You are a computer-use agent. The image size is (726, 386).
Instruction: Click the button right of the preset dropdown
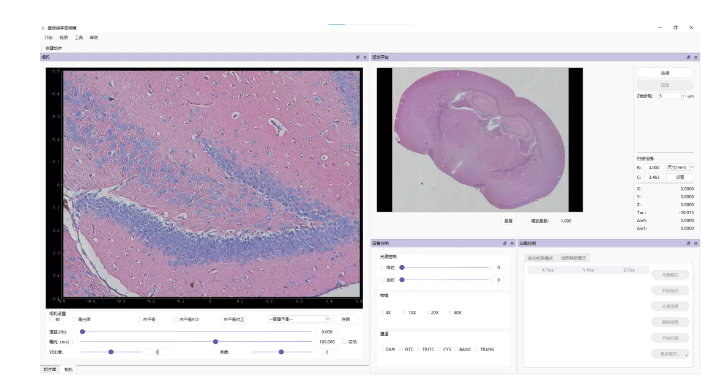pos(346,319)
